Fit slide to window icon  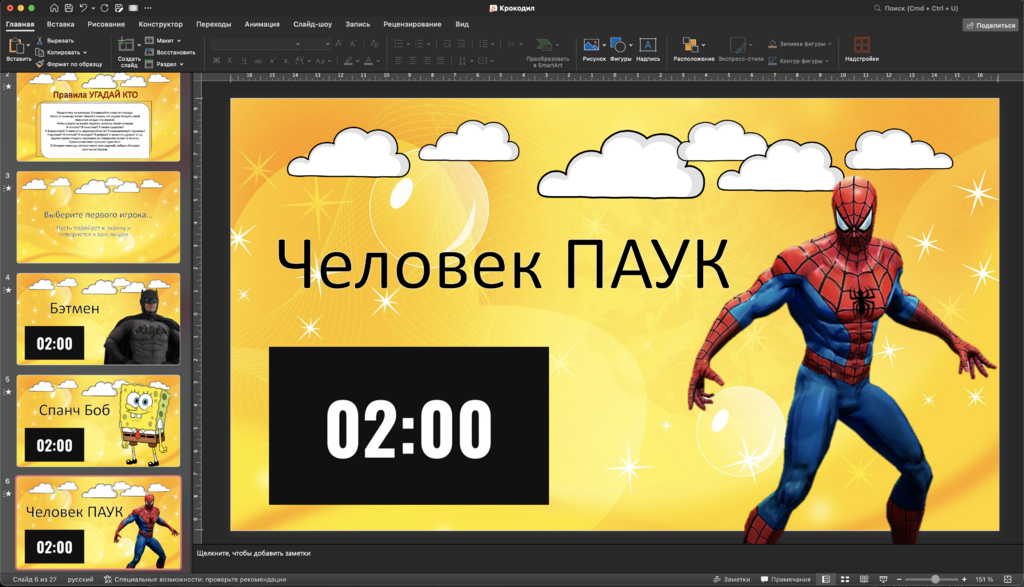pos(1008,579)
